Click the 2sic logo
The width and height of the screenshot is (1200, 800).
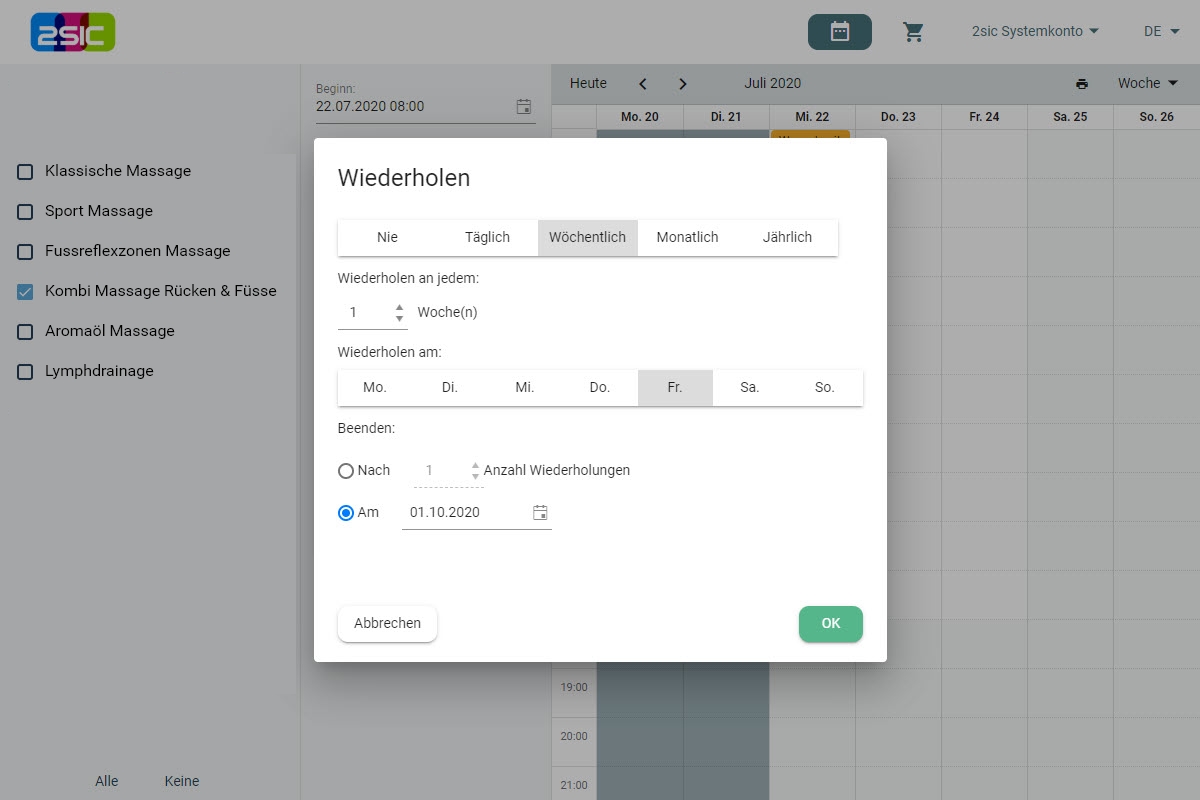click(x=73, y=32)
